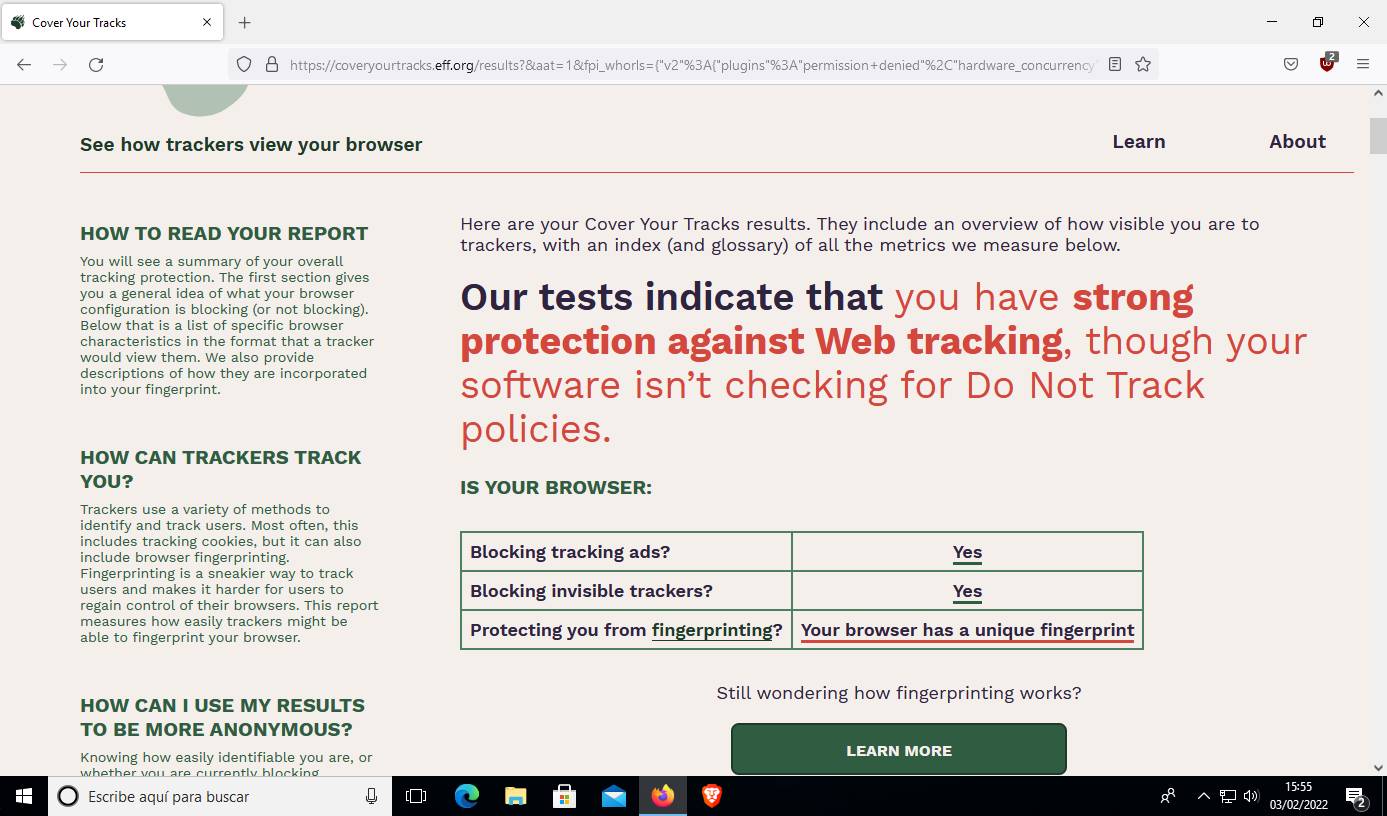1387x816 pixels.
Task: Close the Cover Your Tracks tab
Action: [x=207, y=22]
